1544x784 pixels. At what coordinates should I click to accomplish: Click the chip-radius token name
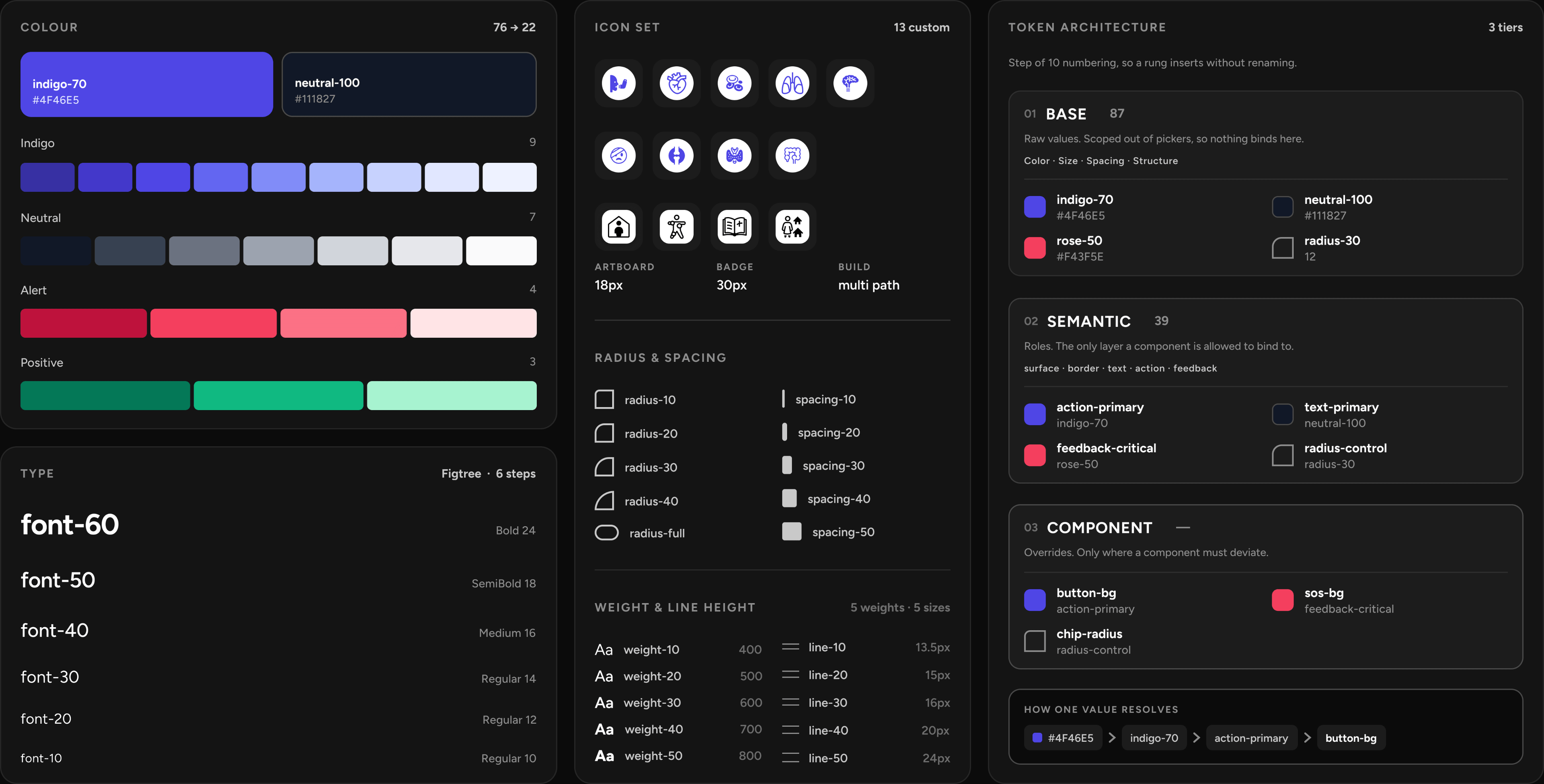click(1090, 634)
